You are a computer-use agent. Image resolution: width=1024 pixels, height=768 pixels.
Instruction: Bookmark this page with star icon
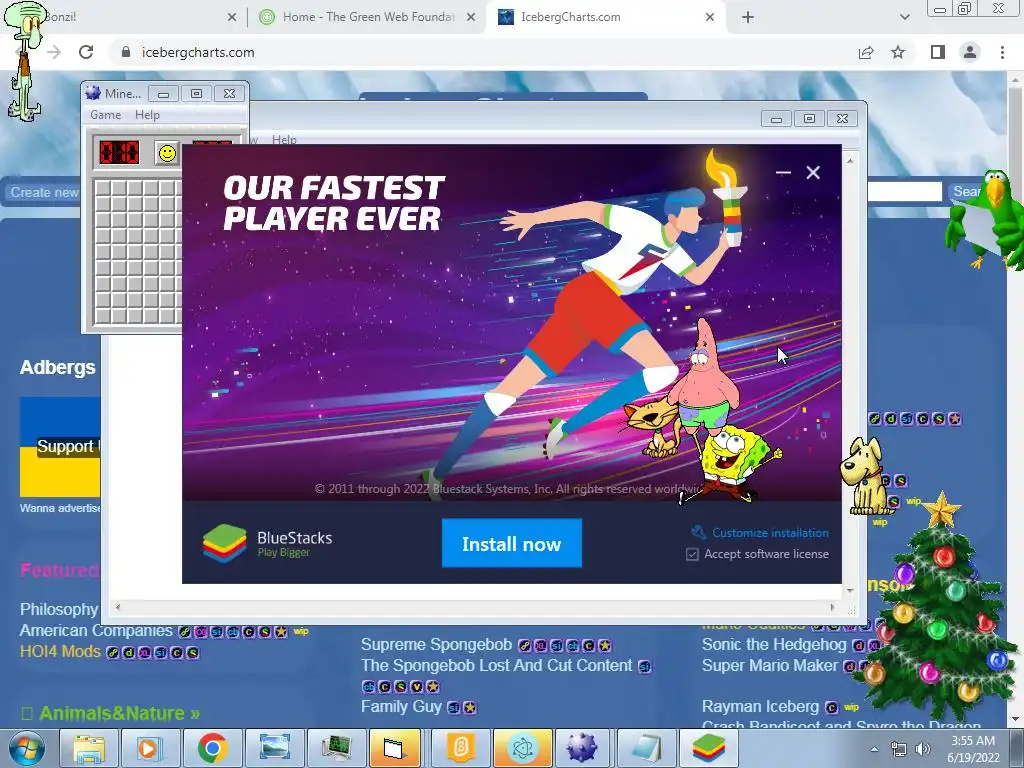tap(898, 52)
